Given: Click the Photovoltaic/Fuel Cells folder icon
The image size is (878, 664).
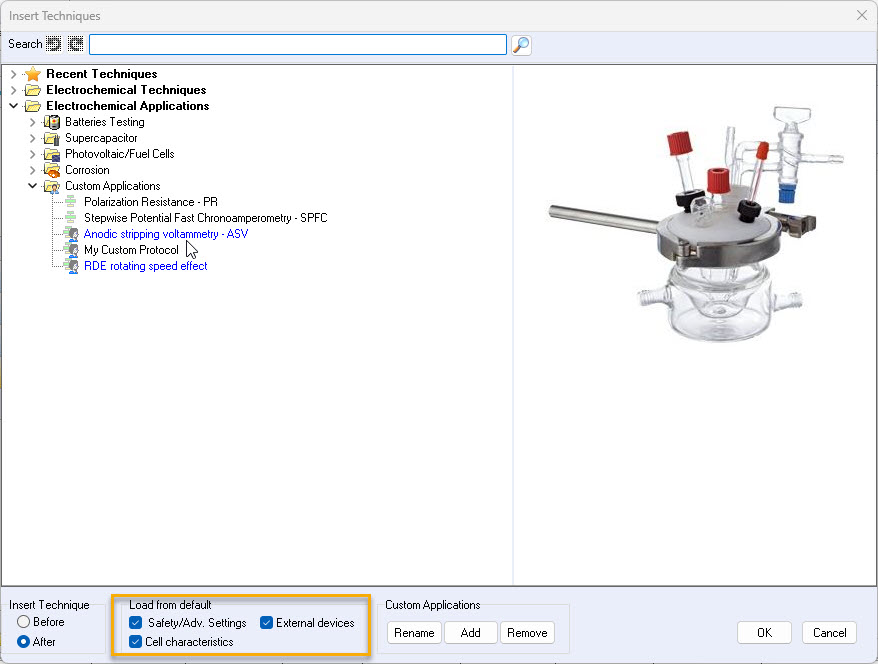Looking at the screenshot, I should [x=52, y=154].
